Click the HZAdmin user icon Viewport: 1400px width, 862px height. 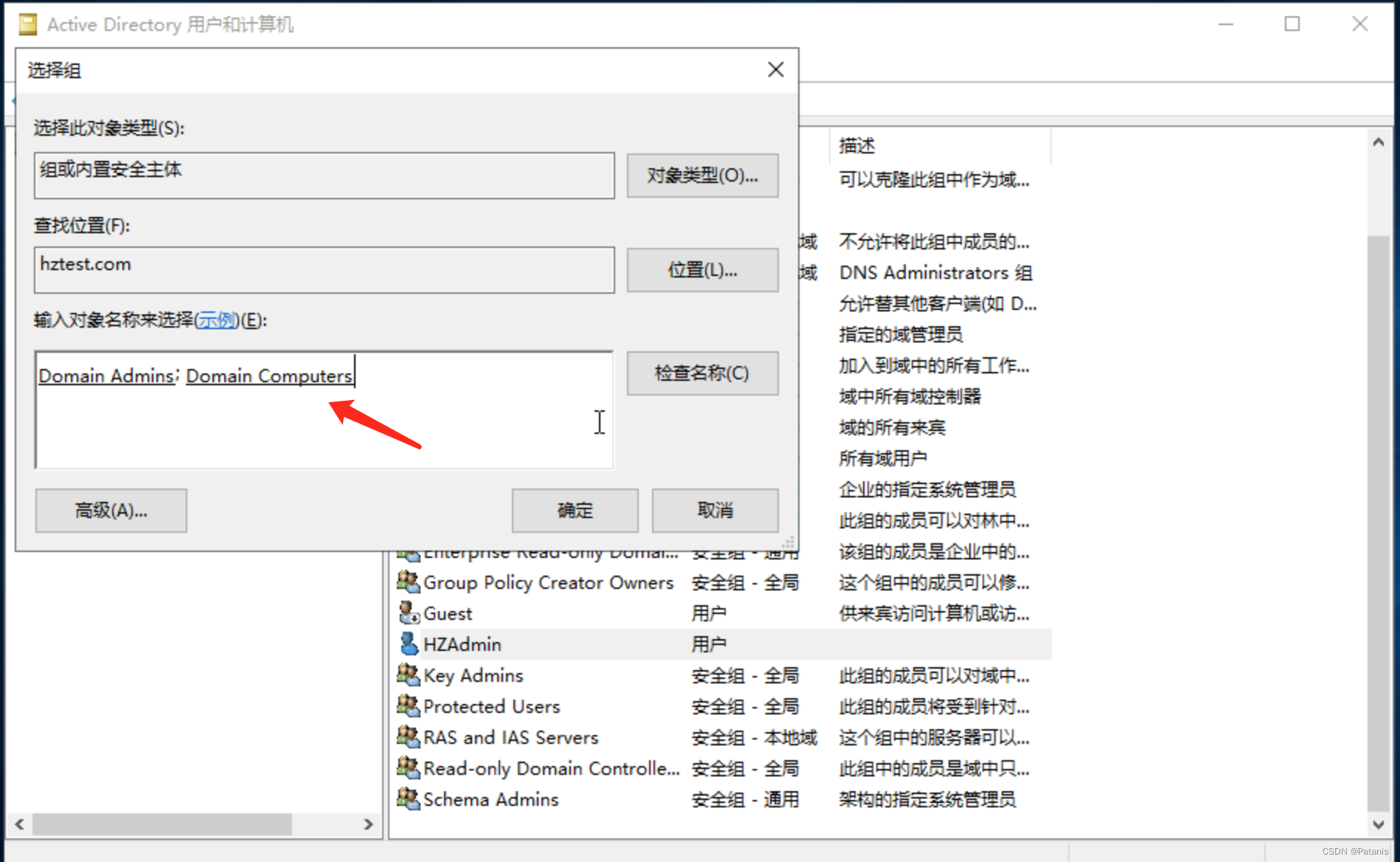click(x=408, y=644)
